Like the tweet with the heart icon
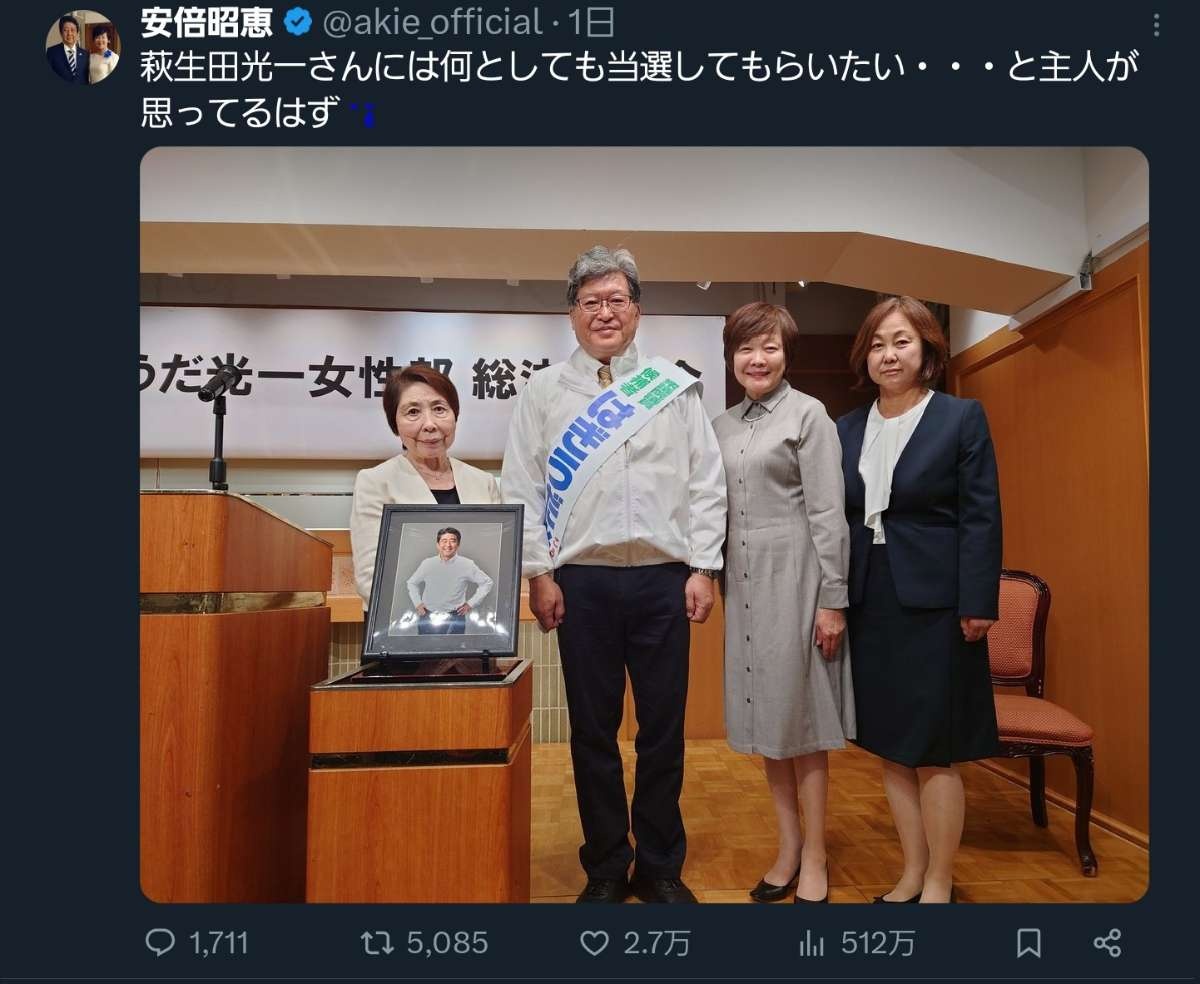1200x984 pixels. pyautogui.click(x=595, y=942)
